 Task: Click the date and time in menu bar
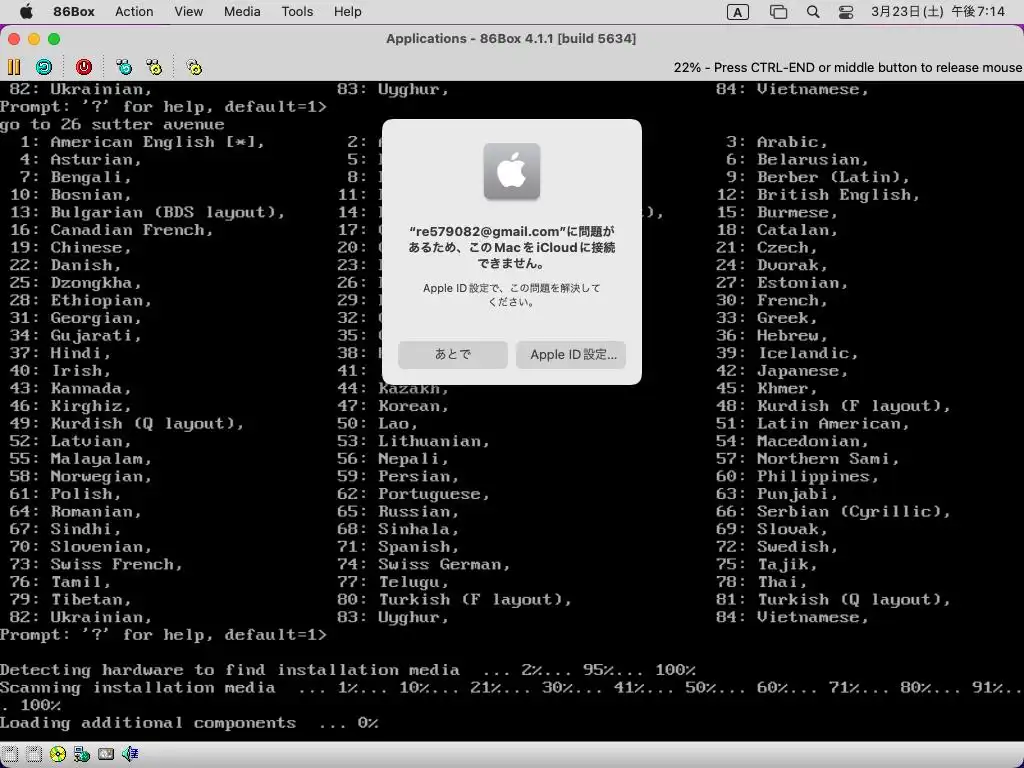(x=938, y=12)
